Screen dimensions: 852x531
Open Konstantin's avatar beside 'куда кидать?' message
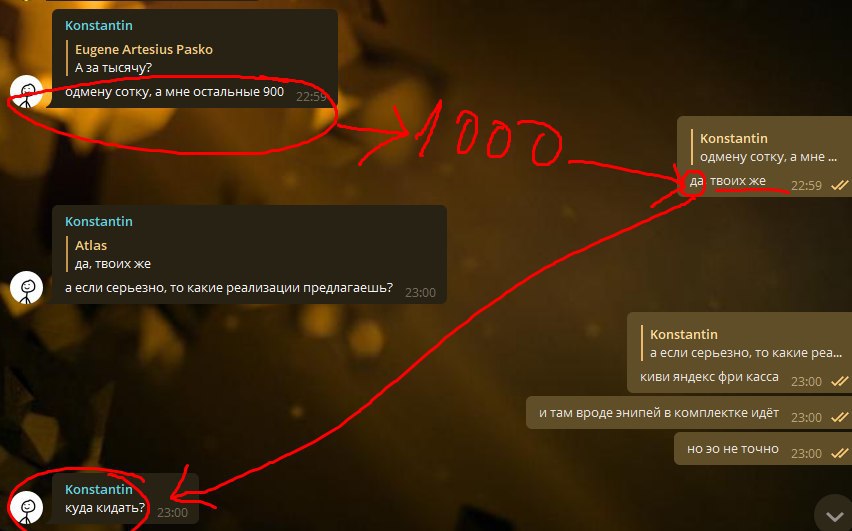tap(26, 508)
